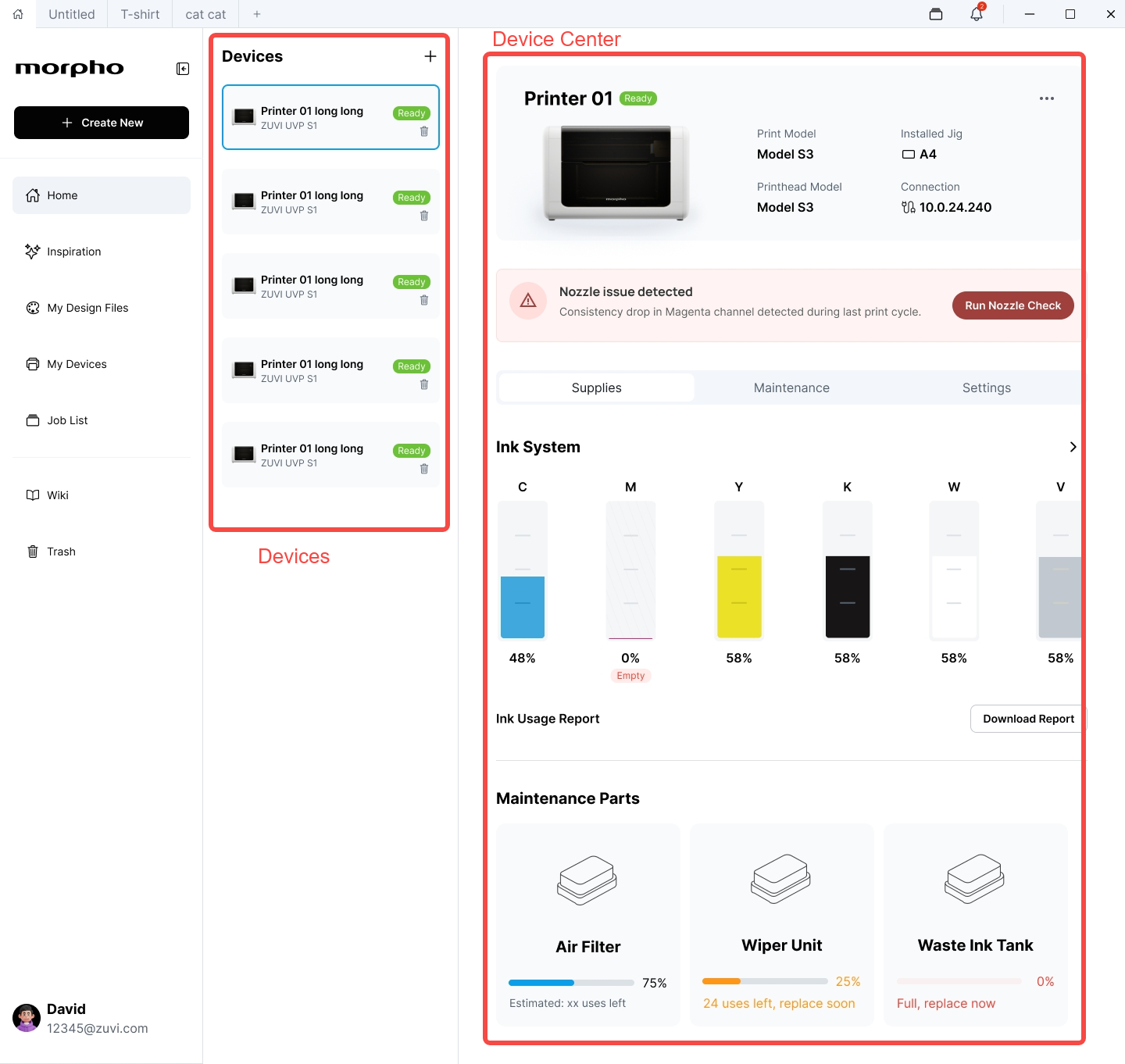Image resolution: width=1125 pixels, height=1064 pixels.
Task: Open Inspiration in the sidebar
Action: 102,252
